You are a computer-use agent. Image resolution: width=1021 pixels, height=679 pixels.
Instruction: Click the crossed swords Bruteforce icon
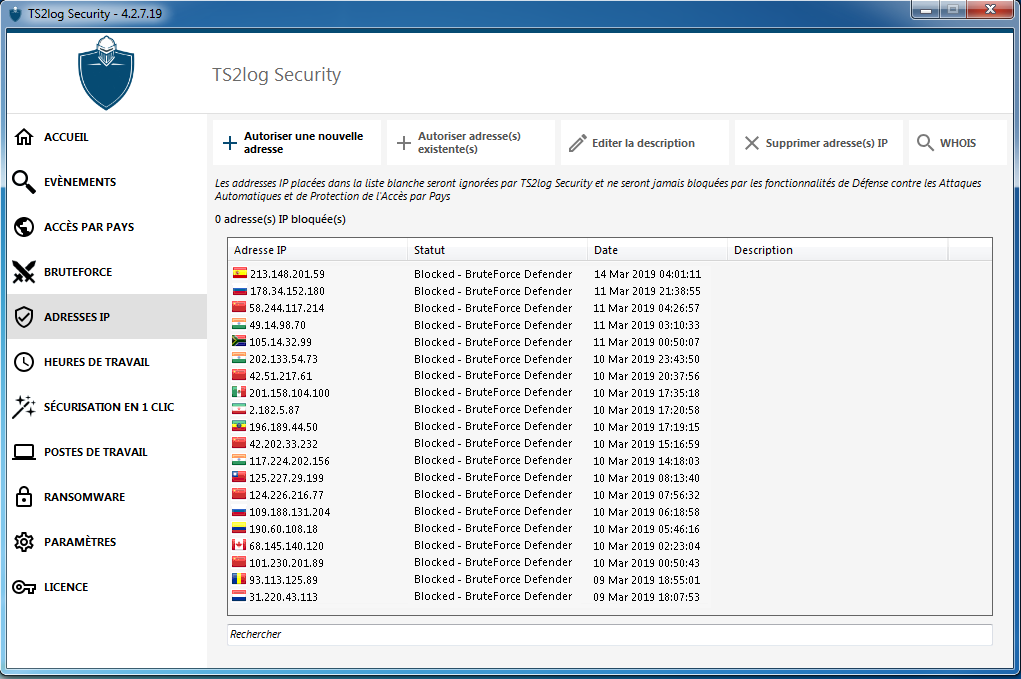click(24, 271)
